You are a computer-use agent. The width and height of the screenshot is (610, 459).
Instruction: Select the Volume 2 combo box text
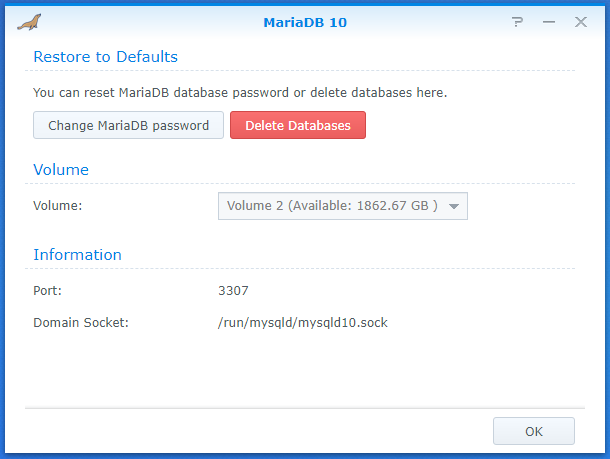(x=332, y=206)
